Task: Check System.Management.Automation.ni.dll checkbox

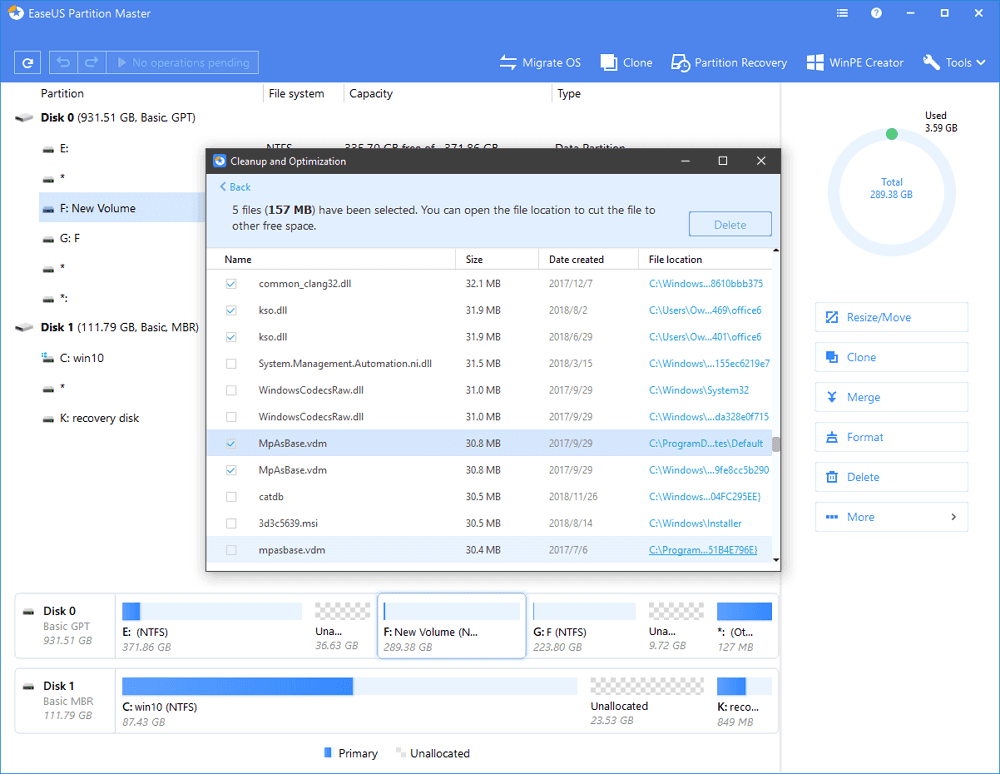Action: pos(231,363)
